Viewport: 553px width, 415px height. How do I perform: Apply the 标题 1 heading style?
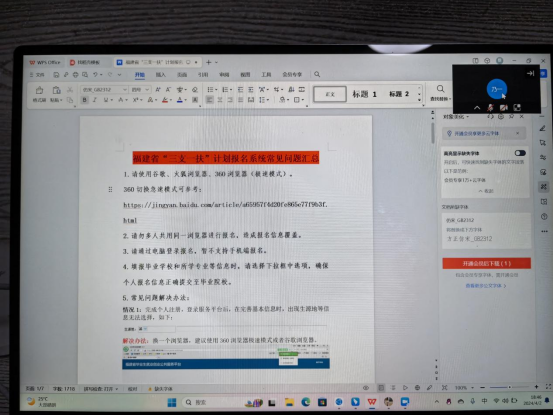click(x=364, y=94)
